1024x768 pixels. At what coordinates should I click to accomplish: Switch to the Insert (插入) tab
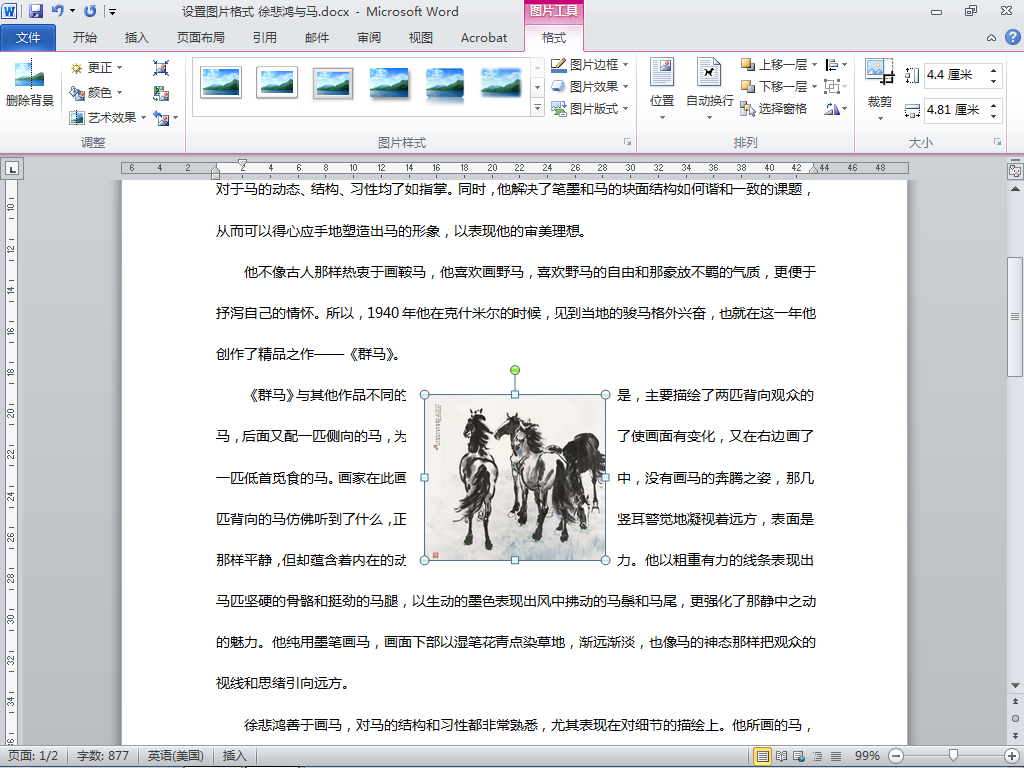click(136, 37)
